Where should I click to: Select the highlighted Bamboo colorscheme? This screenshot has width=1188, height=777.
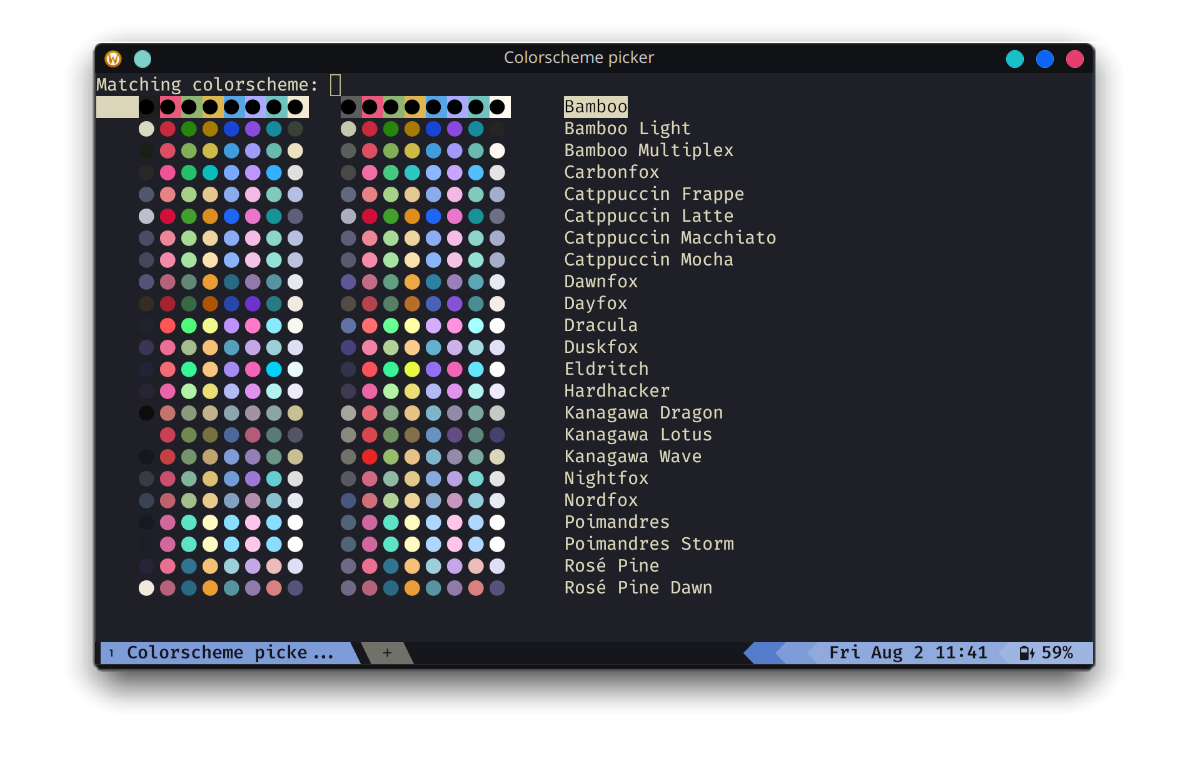coord(595,106)
